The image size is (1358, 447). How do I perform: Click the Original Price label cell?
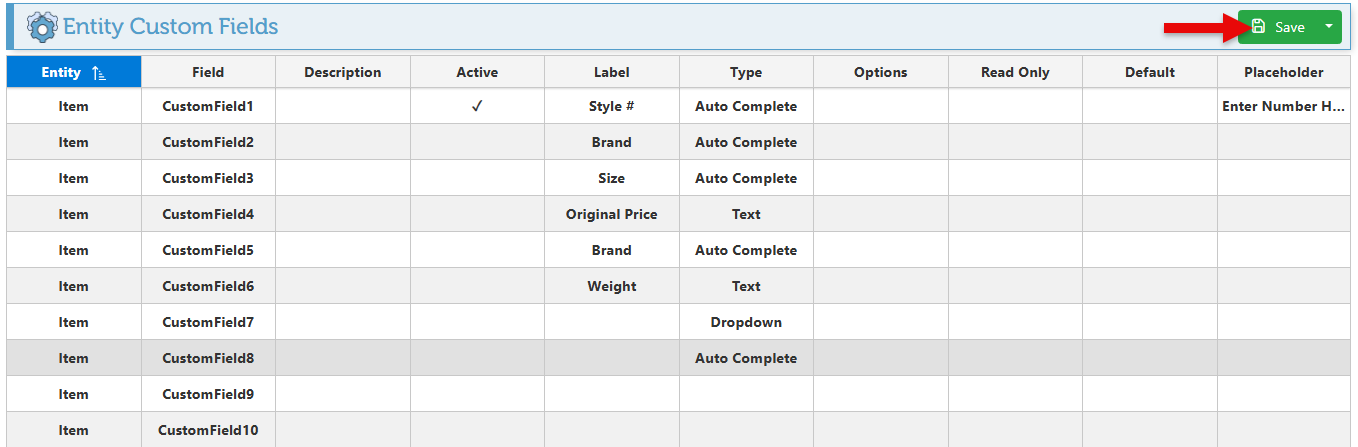tap(611, 214)
